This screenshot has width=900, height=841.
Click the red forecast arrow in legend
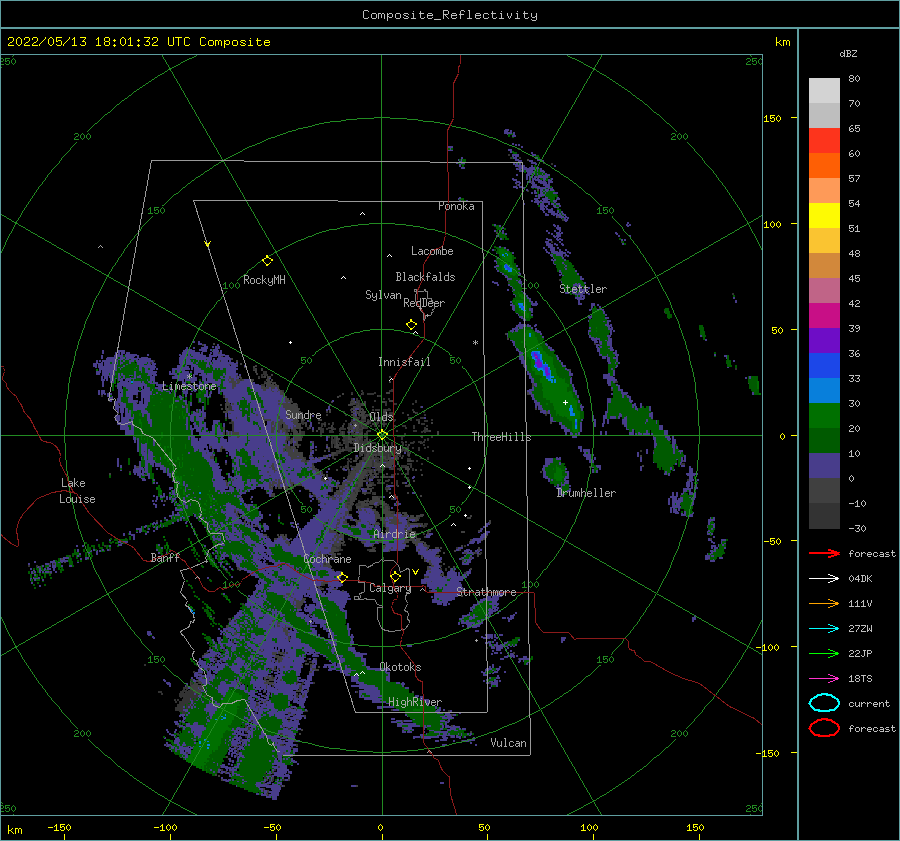[824, 553]
